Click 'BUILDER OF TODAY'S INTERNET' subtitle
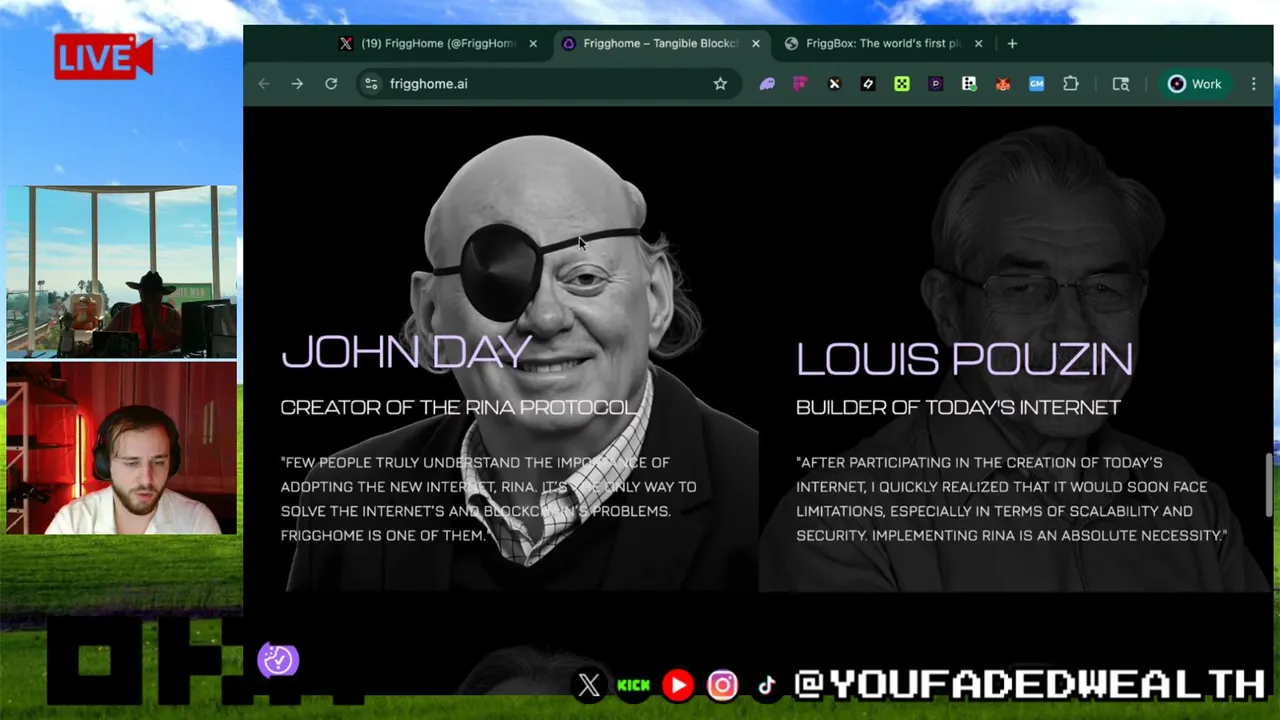Screen dimensions: 1280x720 point(958,407)
